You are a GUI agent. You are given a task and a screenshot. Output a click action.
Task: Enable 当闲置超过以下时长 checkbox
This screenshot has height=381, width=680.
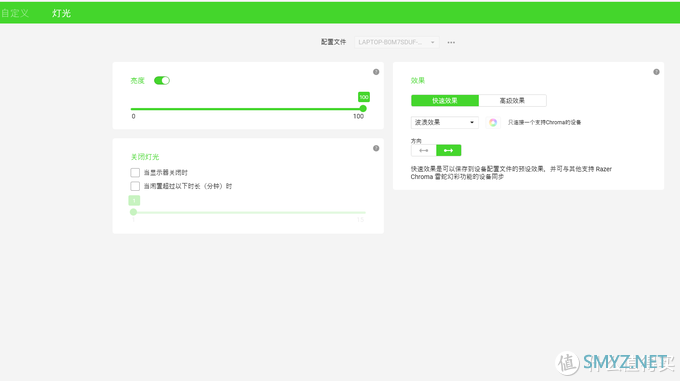click(x=135, y=186)
